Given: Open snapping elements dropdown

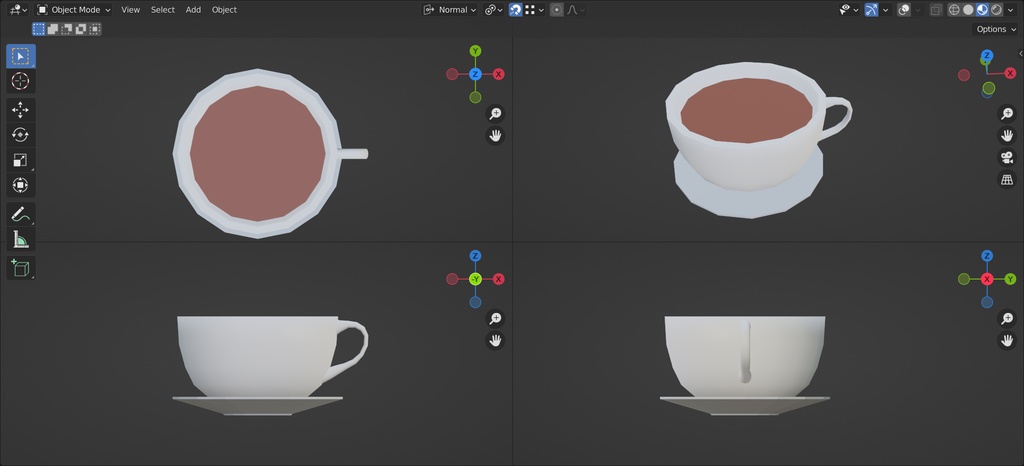Looking at the screenshot, I should [534, 10].
